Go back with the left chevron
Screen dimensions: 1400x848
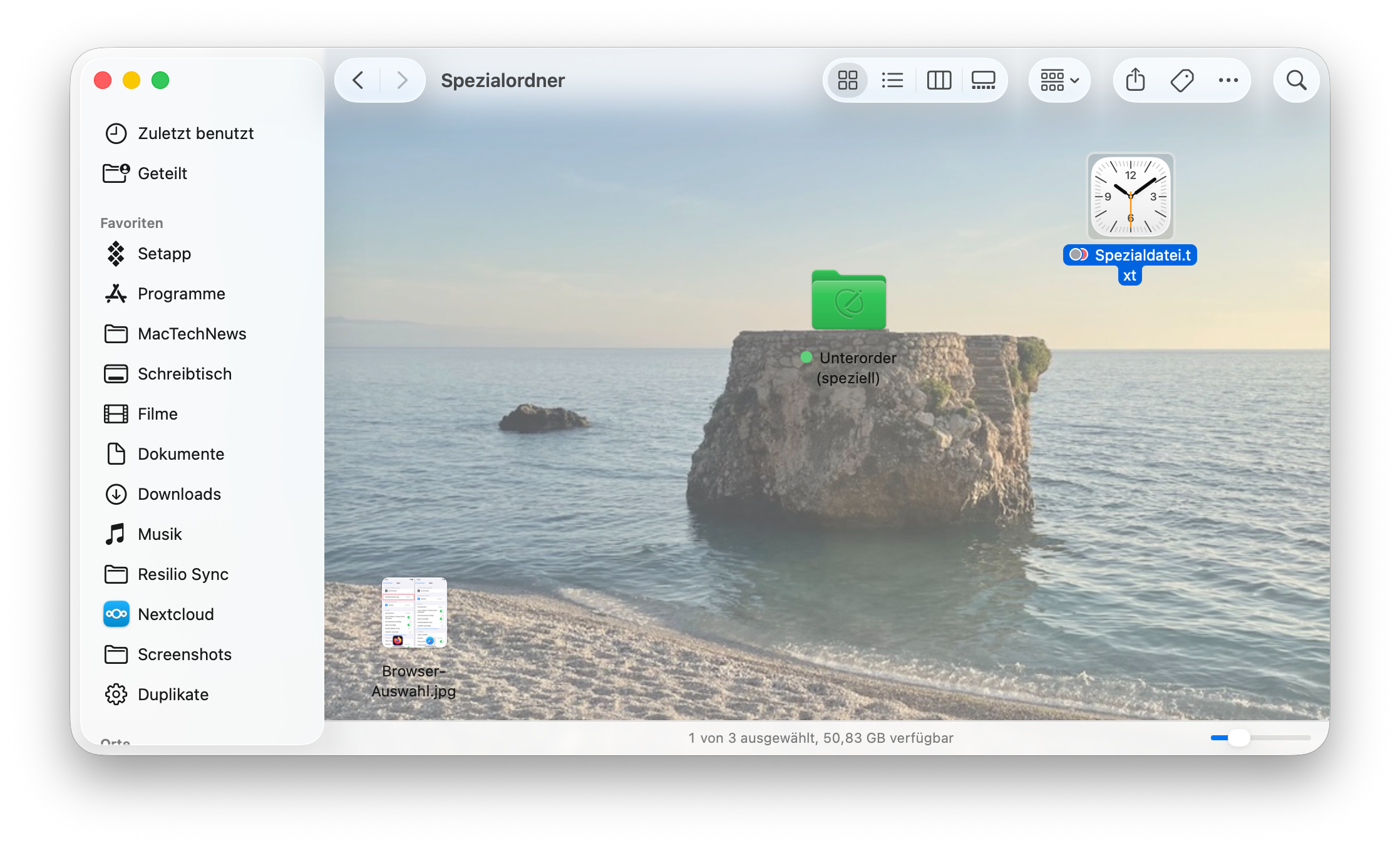(358, 80)
